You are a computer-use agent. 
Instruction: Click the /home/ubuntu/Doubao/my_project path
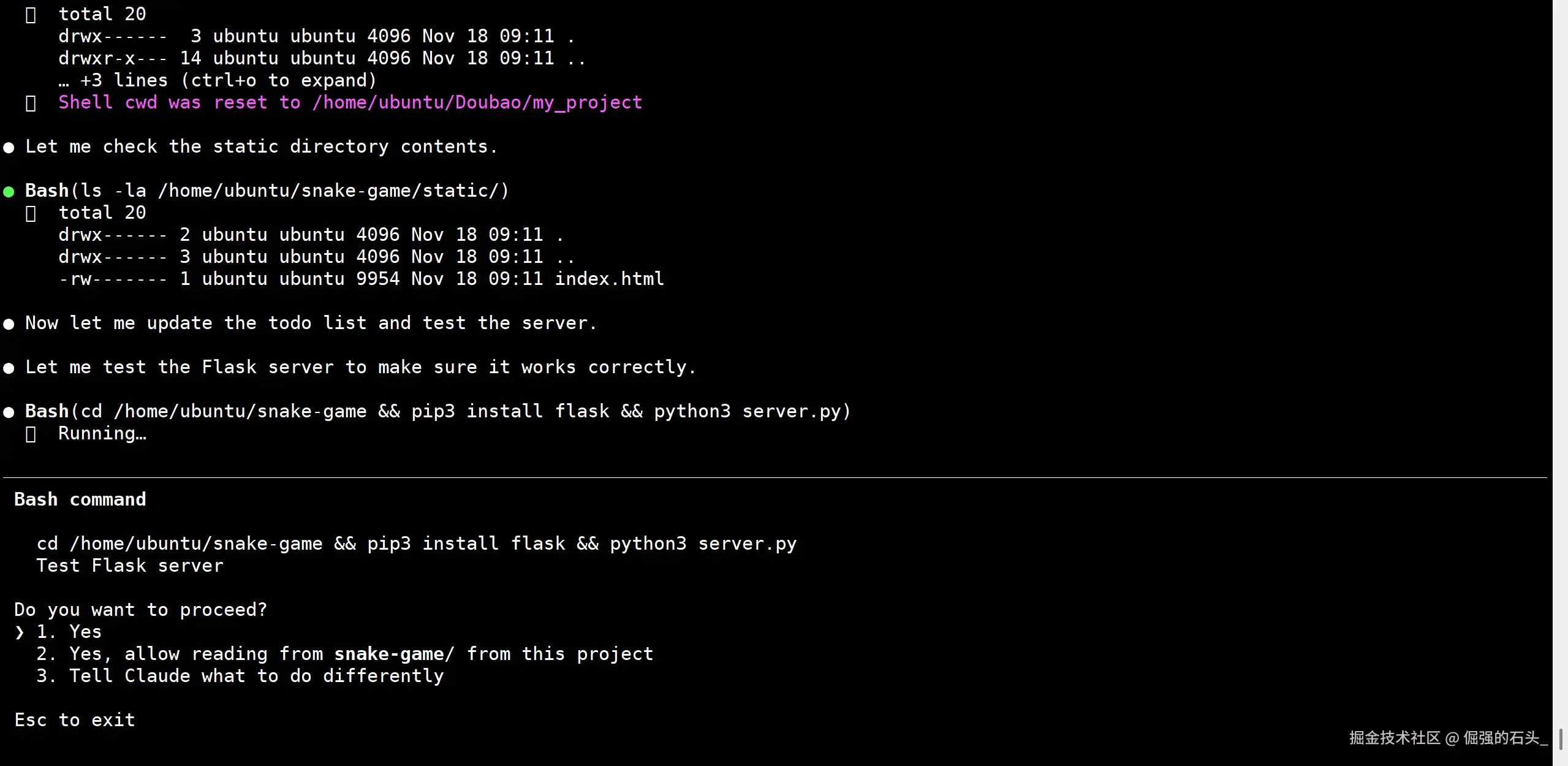pyautogui.click(x=477, y=102)
